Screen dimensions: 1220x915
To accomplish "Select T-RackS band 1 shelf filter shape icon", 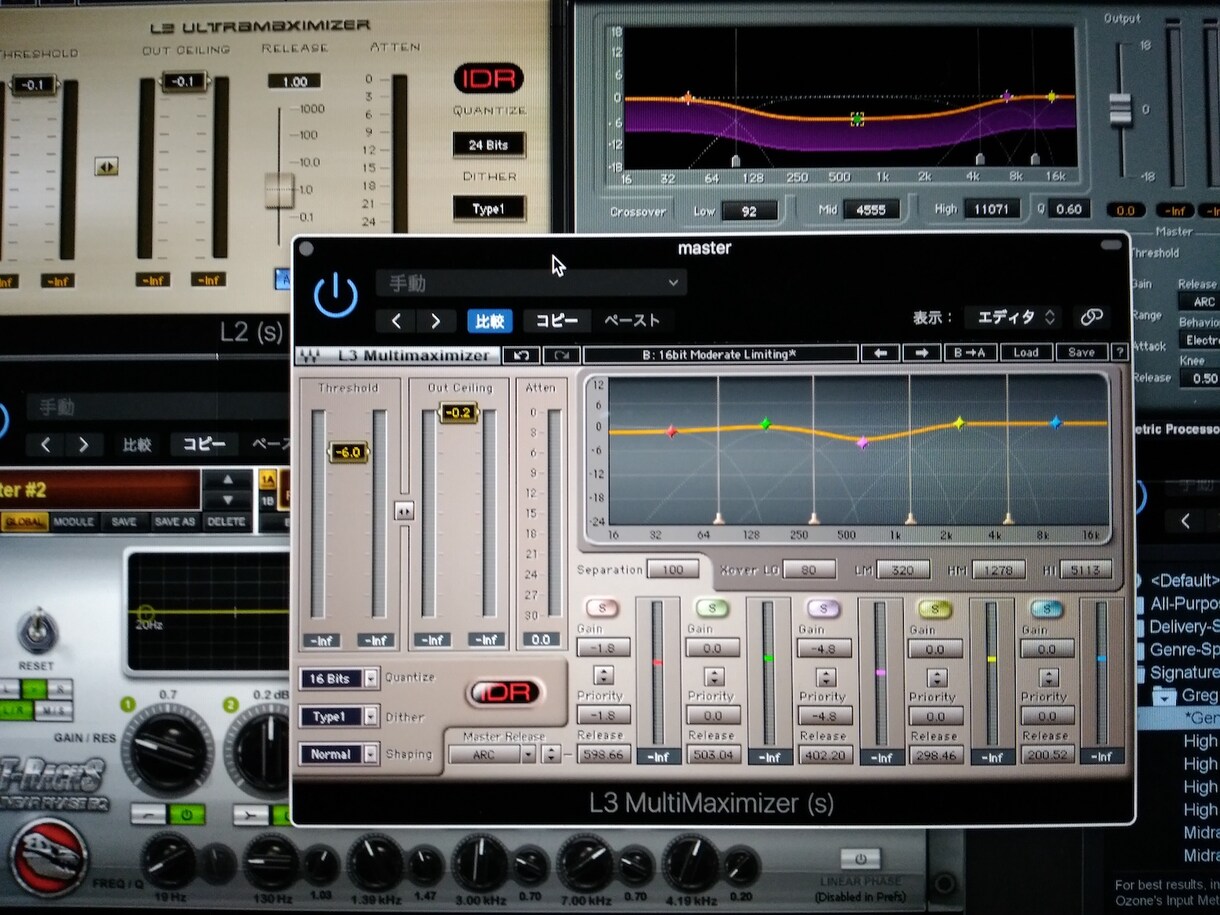I will [148, 815].
